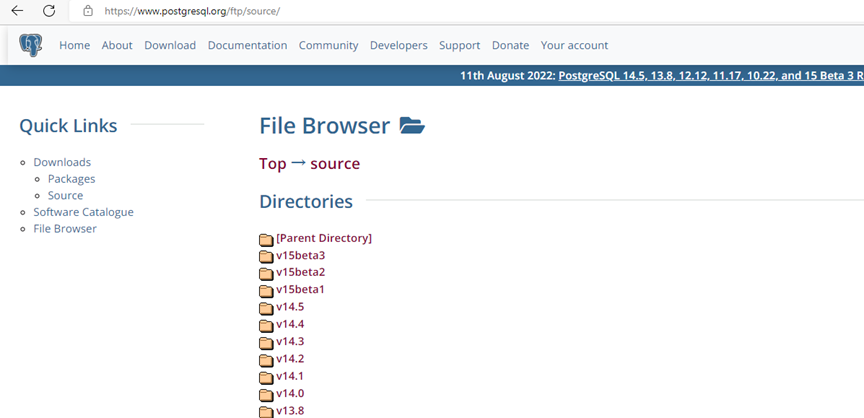The width and height of the screenshot is (864, 418).
Task: Click the File Browser page heading
Action: coord(325,126)
